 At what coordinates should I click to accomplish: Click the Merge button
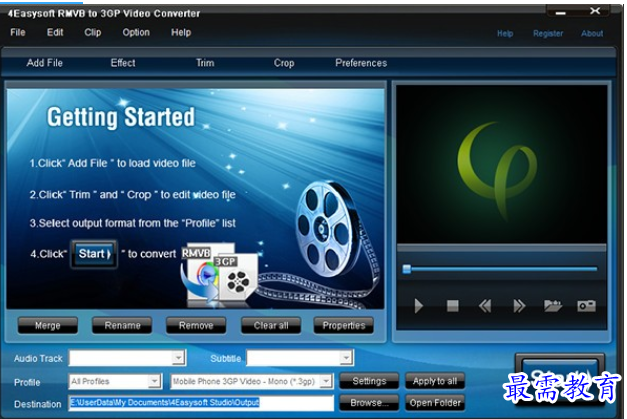pyautogui.click(x=48, y=325)
